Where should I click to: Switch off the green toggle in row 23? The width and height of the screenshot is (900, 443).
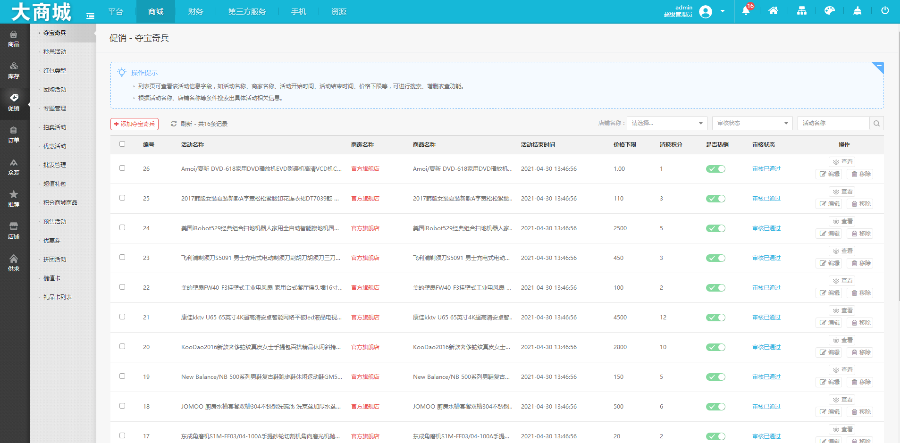coord(716,258)
